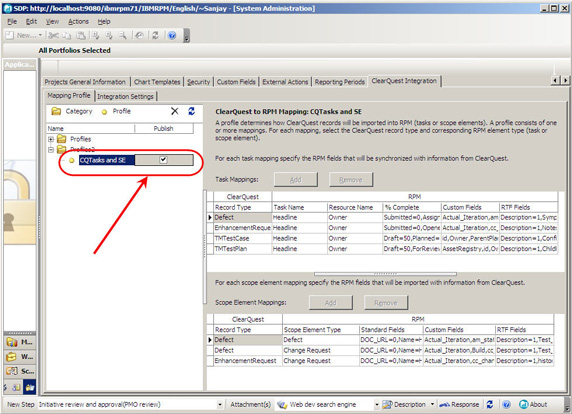Open the Sc... sidebar module icon
Image resolution: width=572 pixels, height=414 pixels.
point(12,371)
